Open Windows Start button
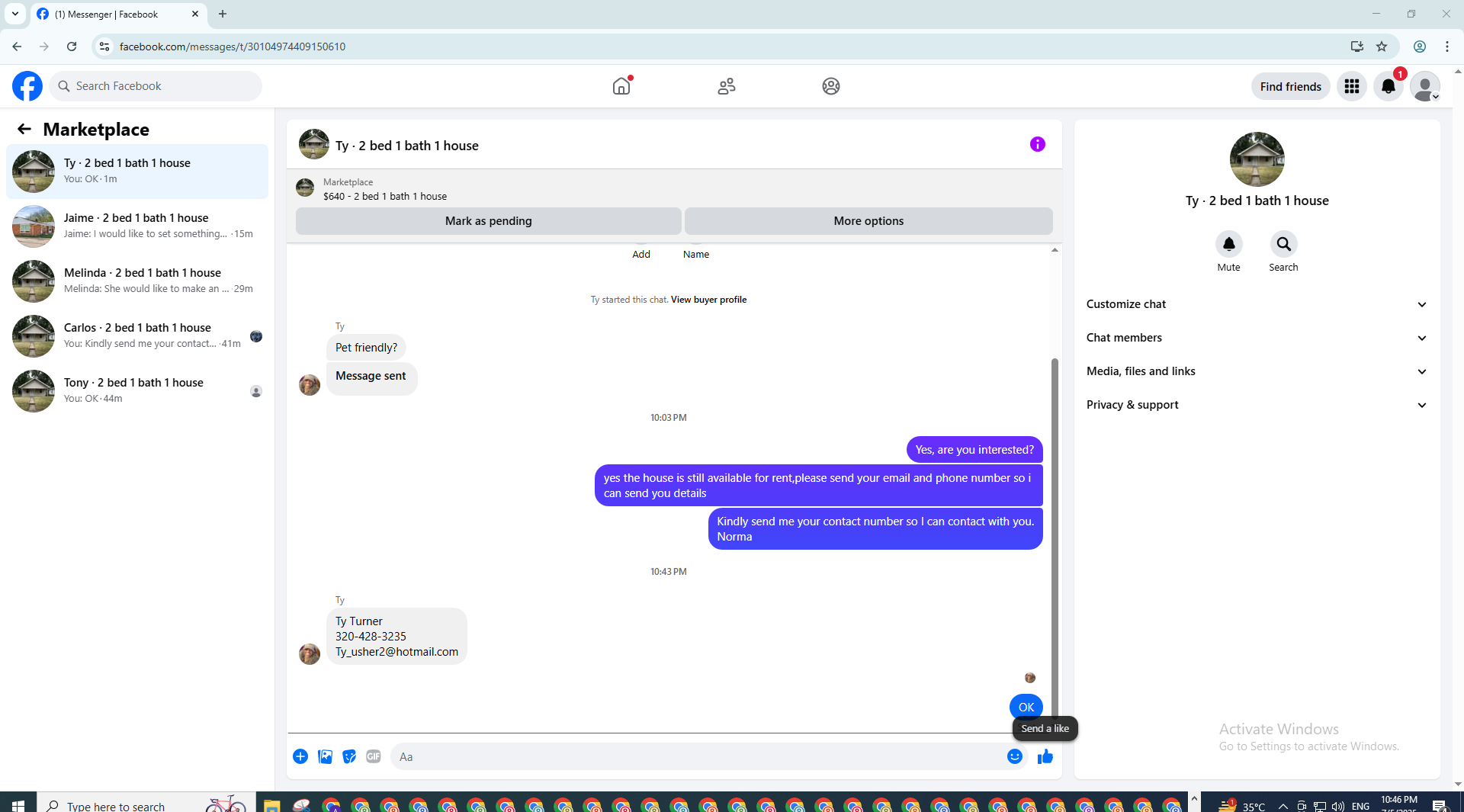 click(18, 804)
